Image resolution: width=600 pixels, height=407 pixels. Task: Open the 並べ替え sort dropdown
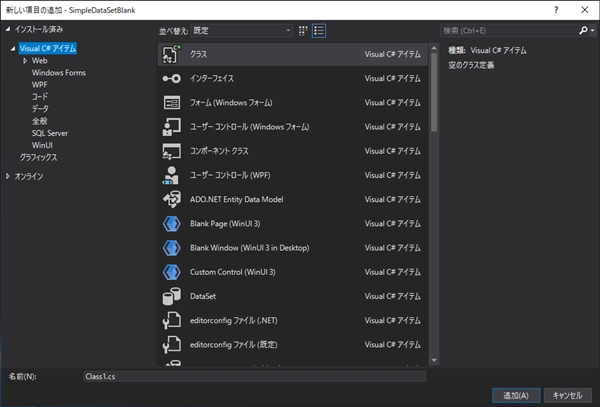[x=242, y=31]
